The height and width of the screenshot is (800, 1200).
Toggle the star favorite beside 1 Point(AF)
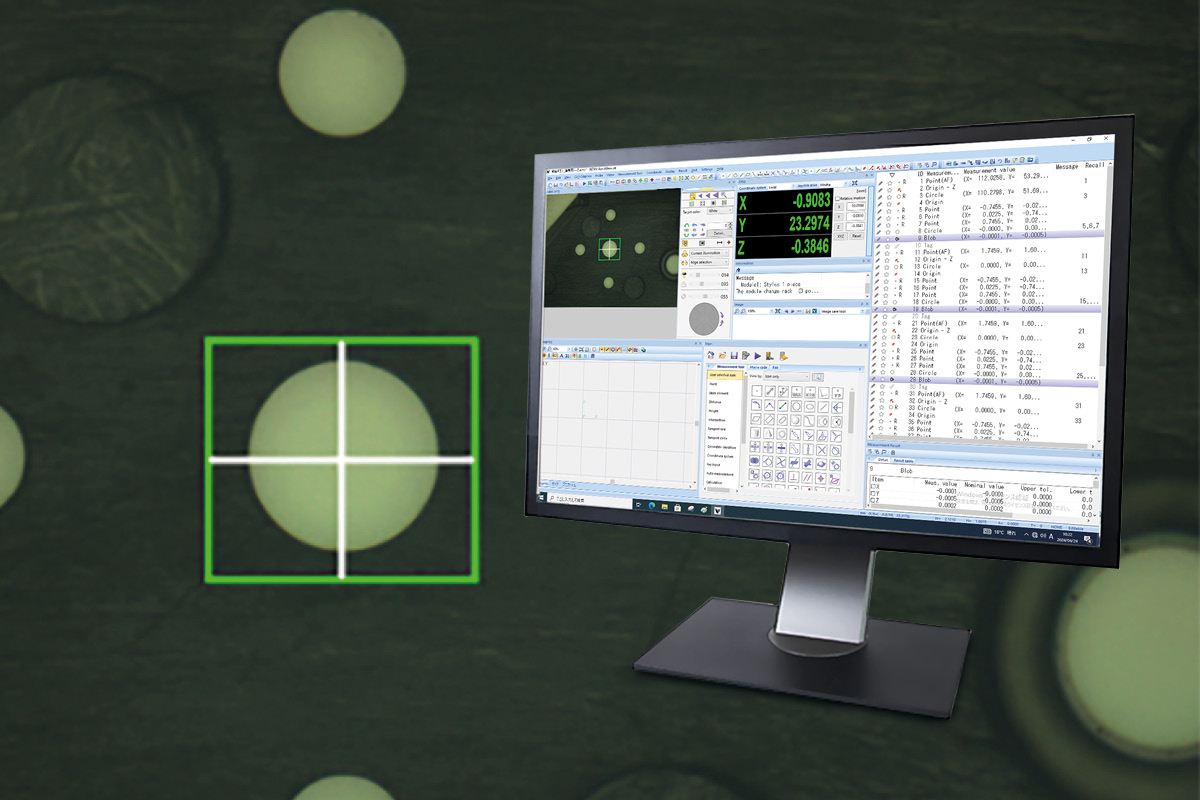pyautogui.click(x=888, y=181)
